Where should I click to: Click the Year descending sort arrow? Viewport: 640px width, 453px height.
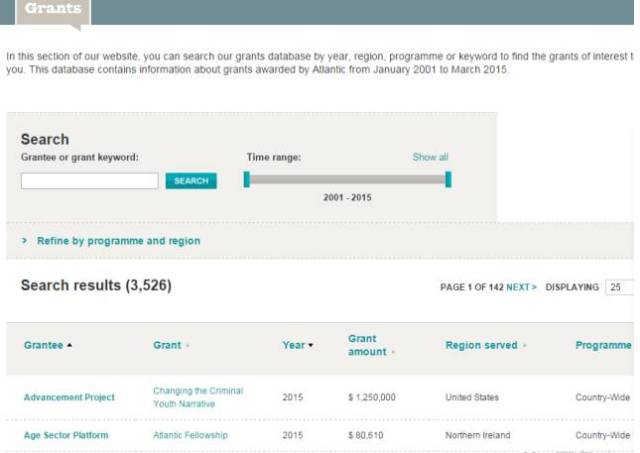tap(311, 345)
